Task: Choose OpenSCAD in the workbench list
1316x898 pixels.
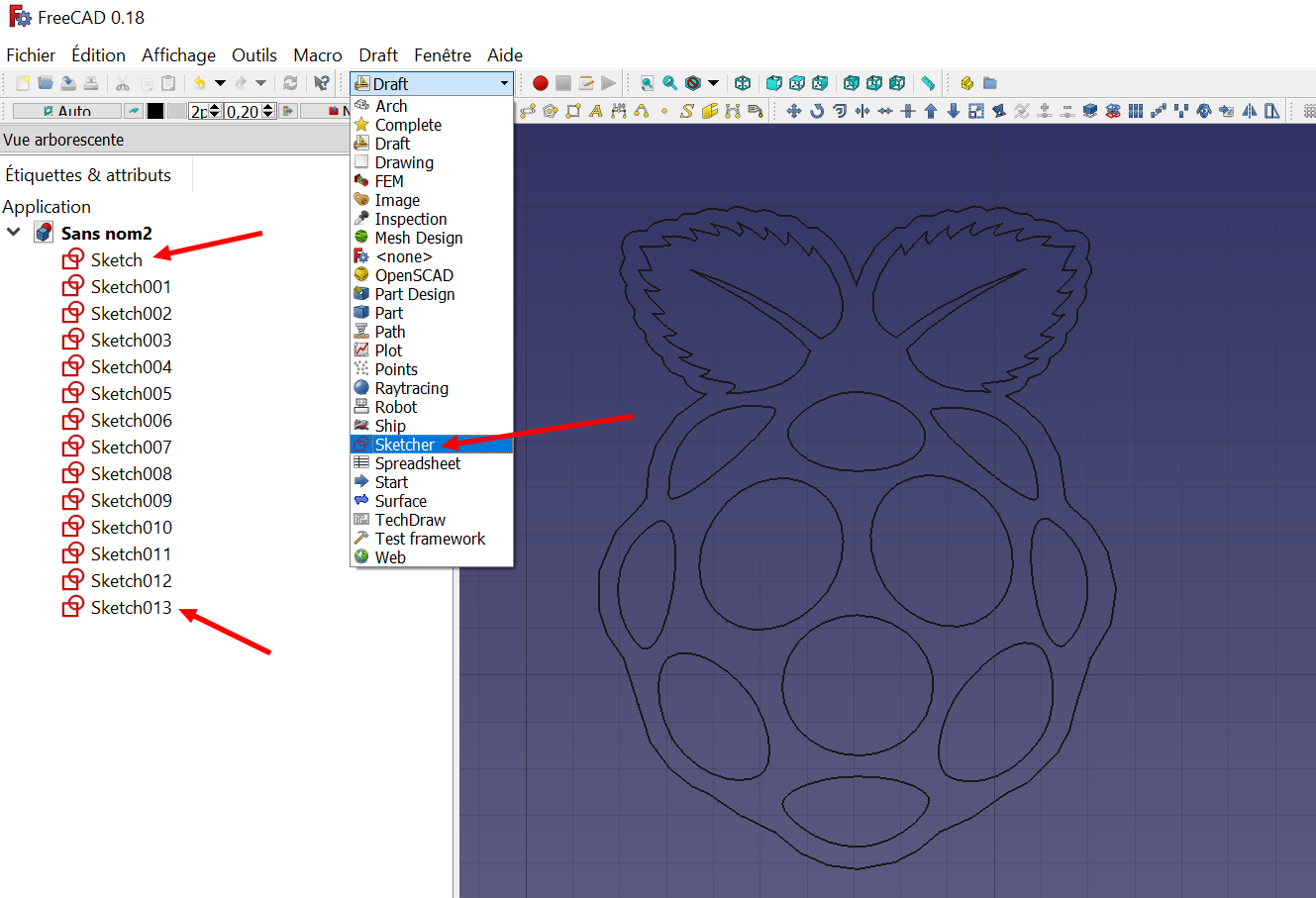Action: (x=432, y=275)
